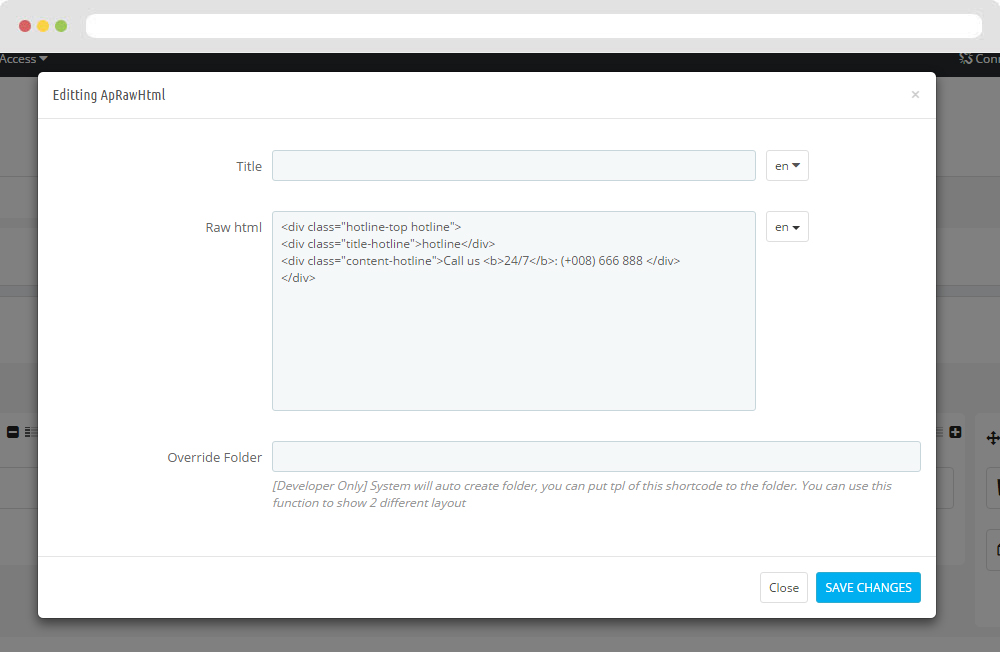Click the list rows icon beside minus
The width and height of the screenshot is (1000, 652).
30,432
